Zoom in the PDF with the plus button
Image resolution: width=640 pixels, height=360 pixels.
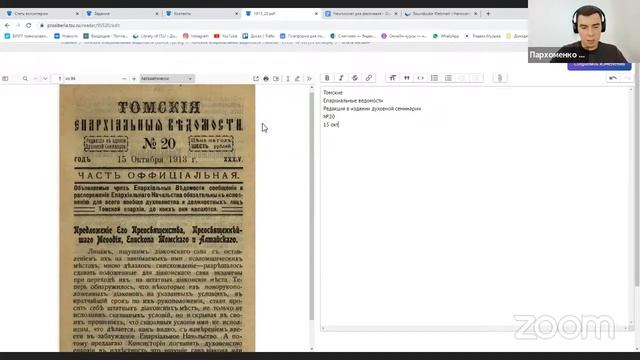coord(133,78)
